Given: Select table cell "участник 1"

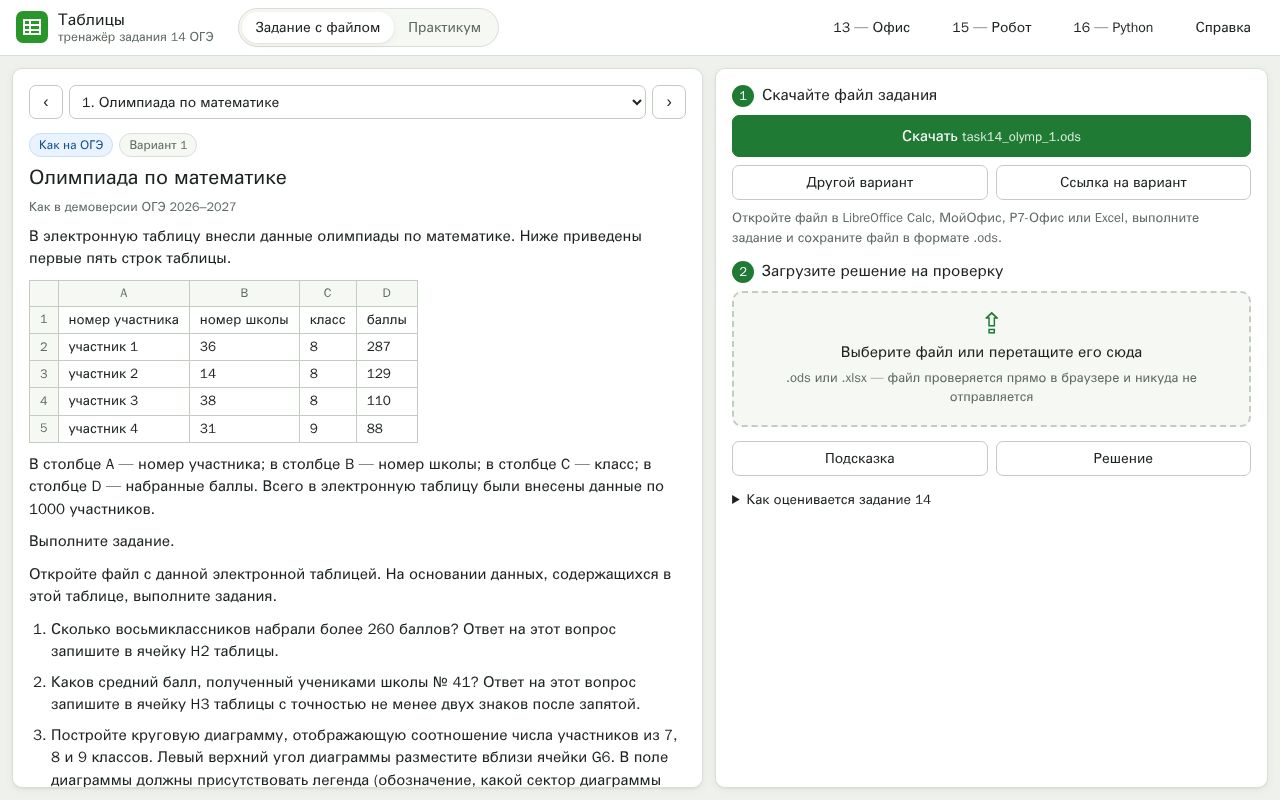Looking at the screenshot, I should click(124, 347).
